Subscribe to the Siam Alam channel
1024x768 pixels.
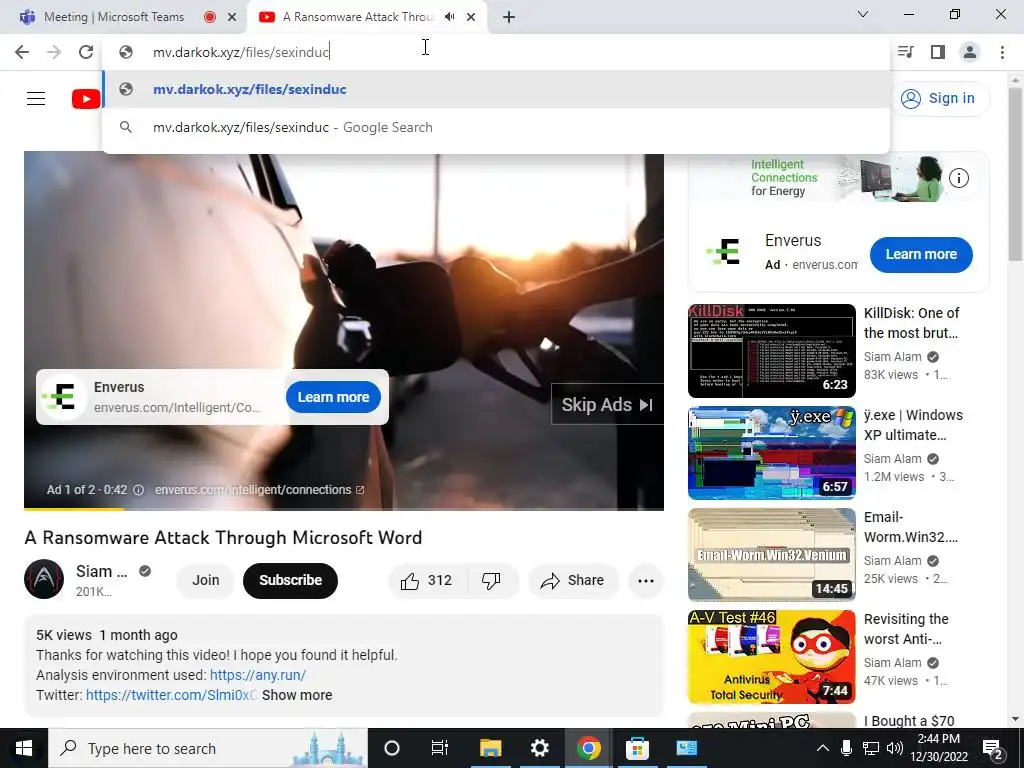290,580
